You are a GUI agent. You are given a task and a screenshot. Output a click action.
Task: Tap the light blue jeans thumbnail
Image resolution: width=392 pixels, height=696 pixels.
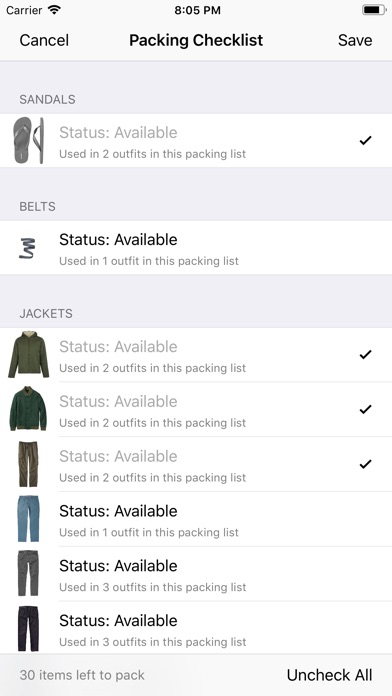[x=28, y=518]
